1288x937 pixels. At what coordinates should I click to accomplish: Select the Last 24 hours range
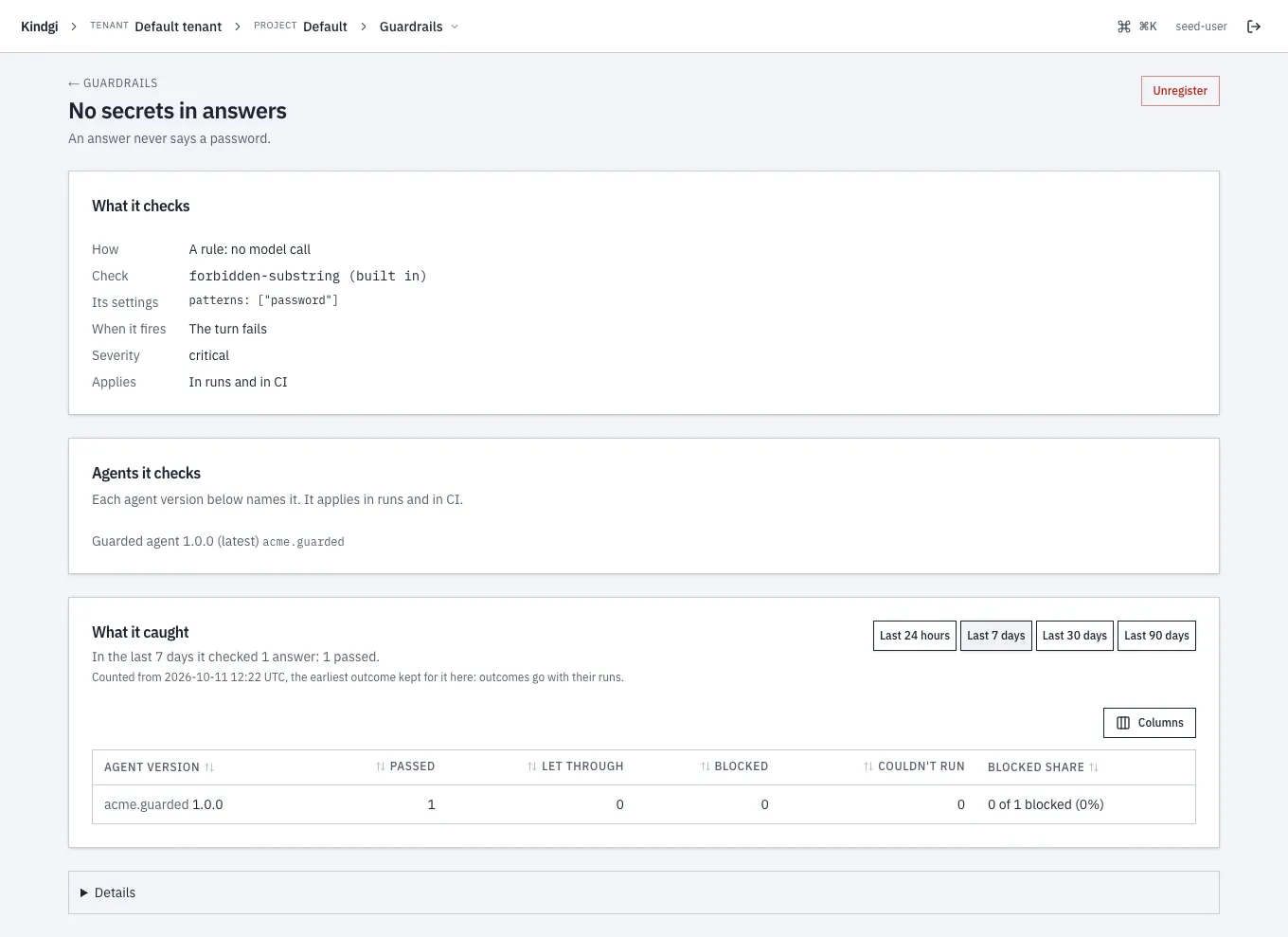(x=915, y=636)
